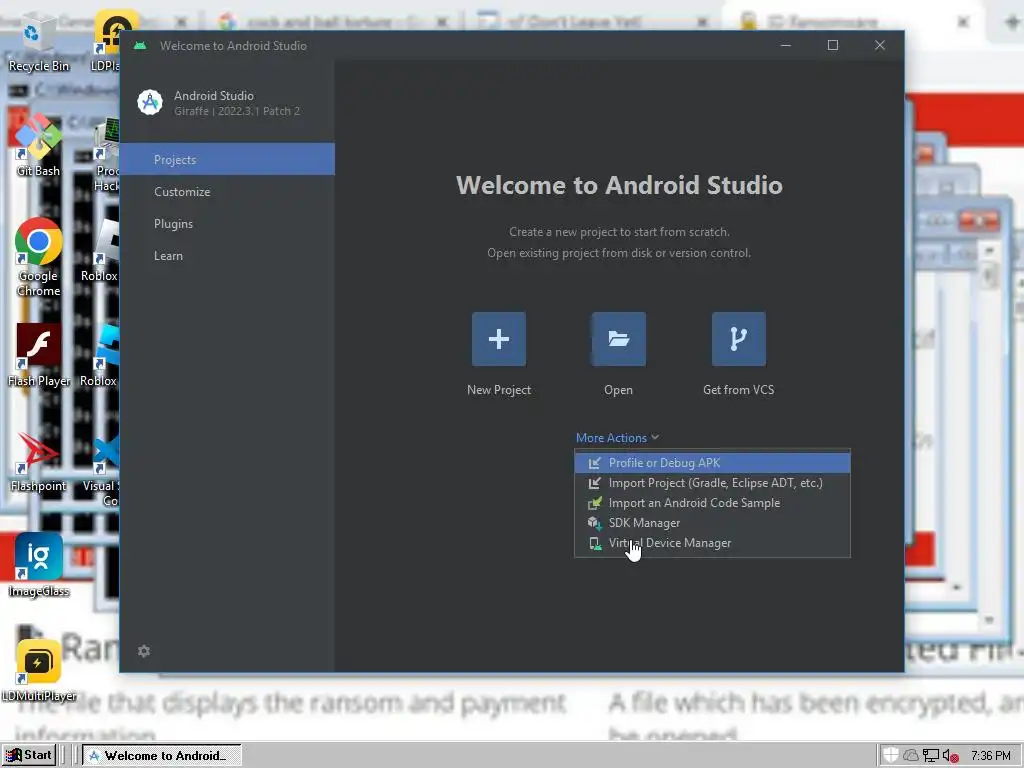Click the New Project plus icon
This screenshot has height=768, width=1024.
[x=498, y=339]
